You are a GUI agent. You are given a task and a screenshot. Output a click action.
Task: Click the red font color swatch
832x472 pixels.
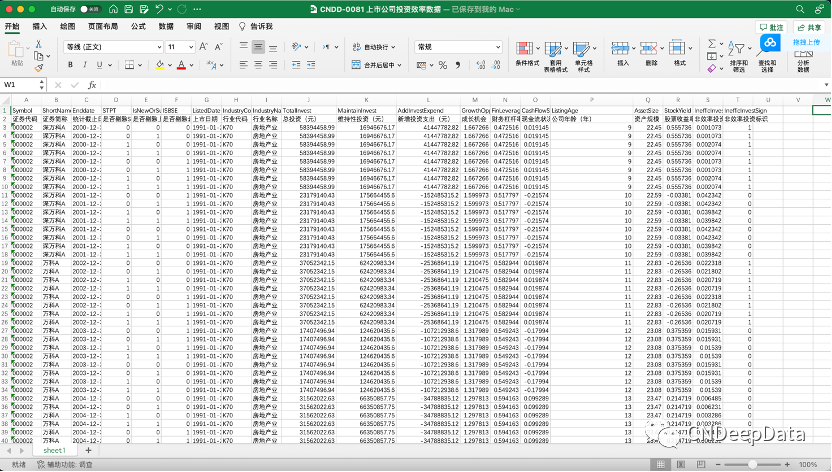[181, 65]
